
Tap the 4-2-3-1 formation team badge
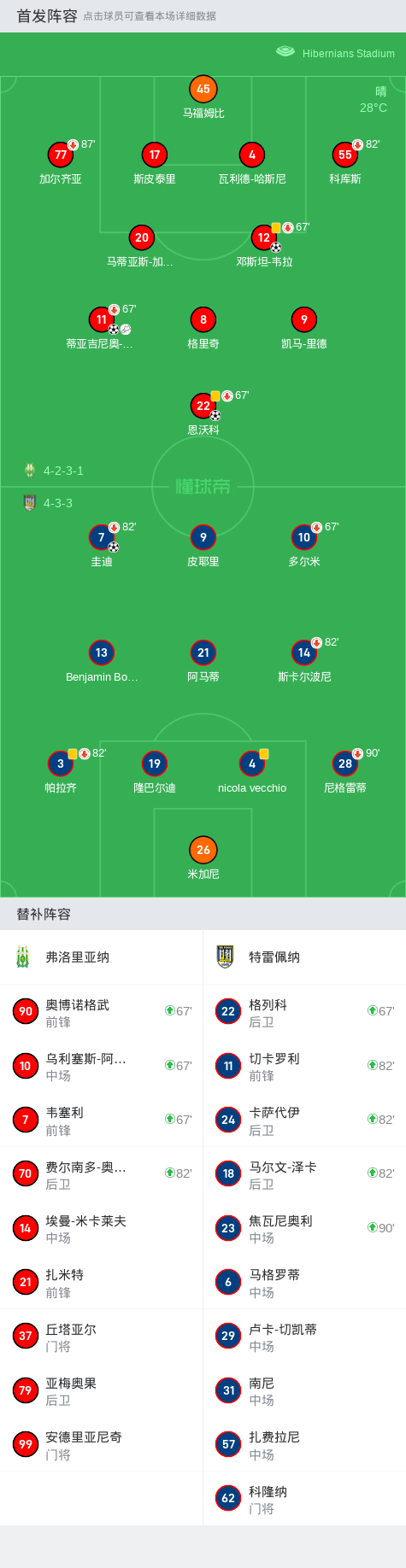tap(30, 471)
